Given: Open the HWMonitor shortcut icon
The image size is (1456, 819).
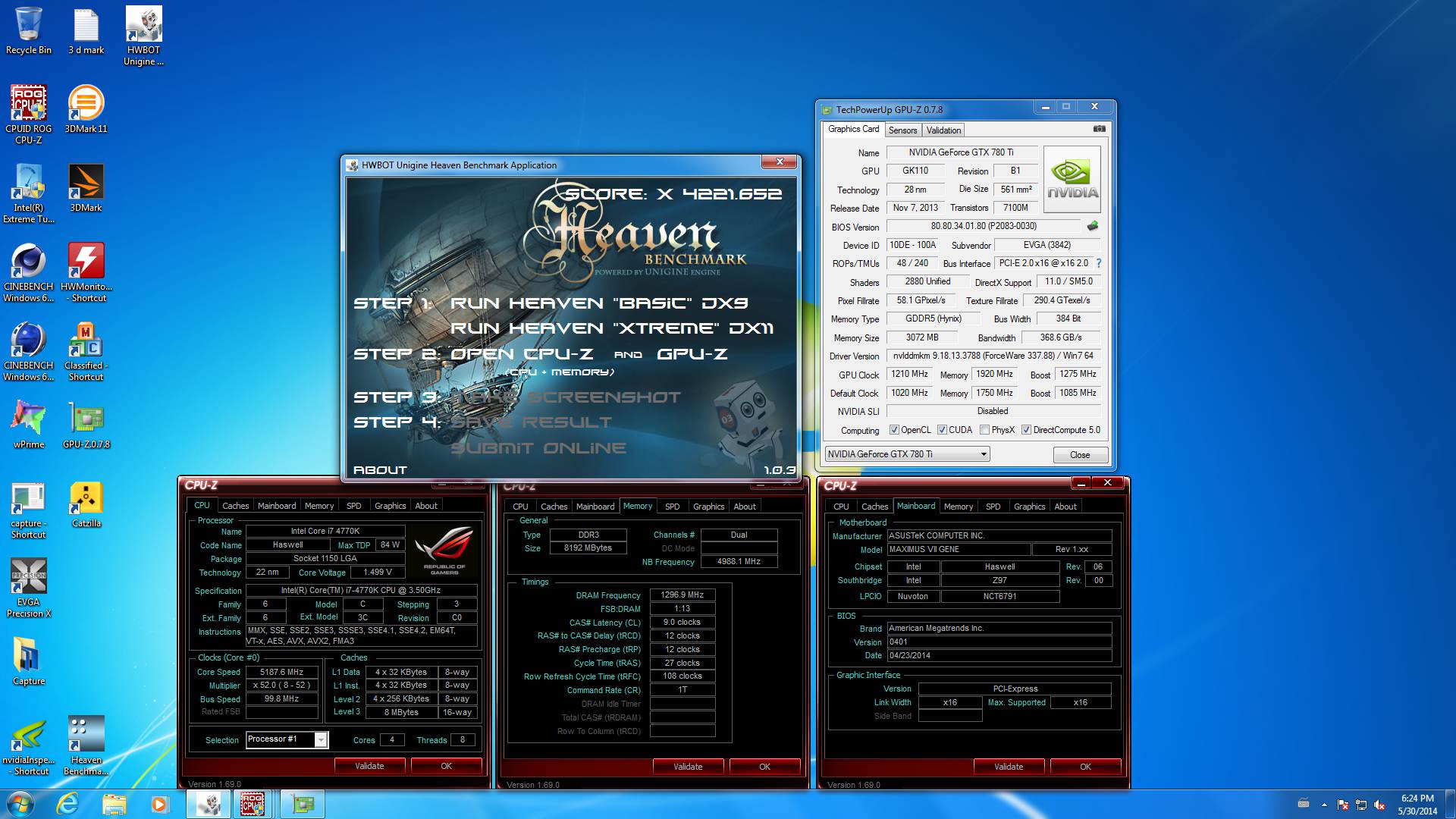Looking at the screenshot, I should coord(86,272).
